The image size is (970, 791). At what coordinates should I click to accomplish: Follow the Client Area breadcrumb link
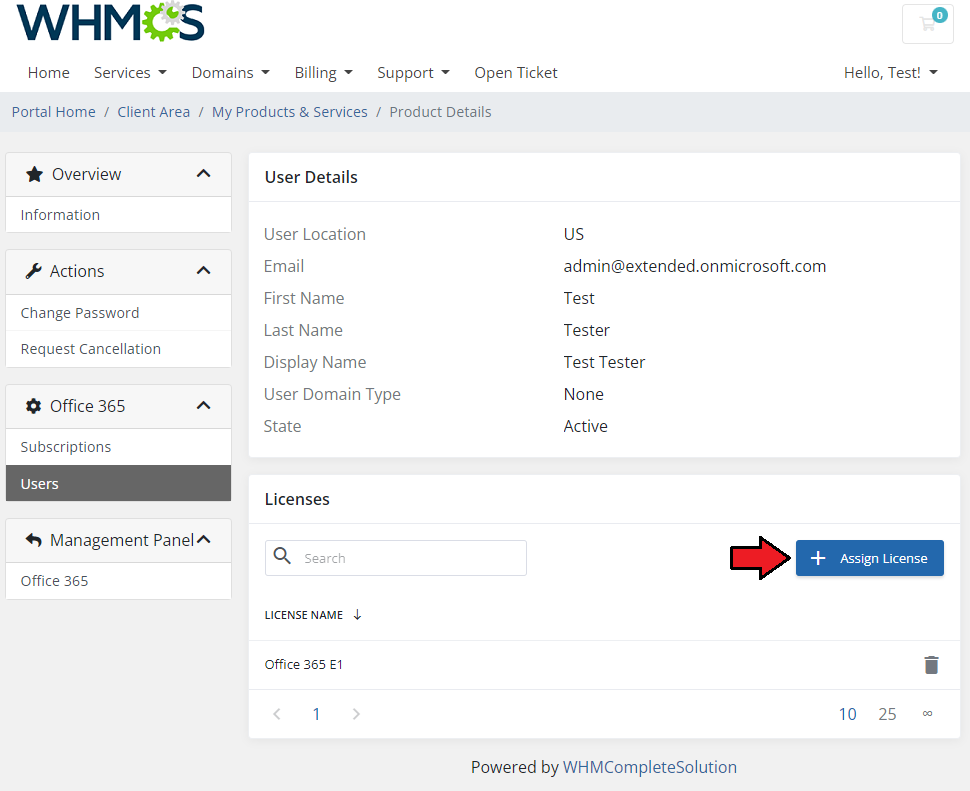153,112
